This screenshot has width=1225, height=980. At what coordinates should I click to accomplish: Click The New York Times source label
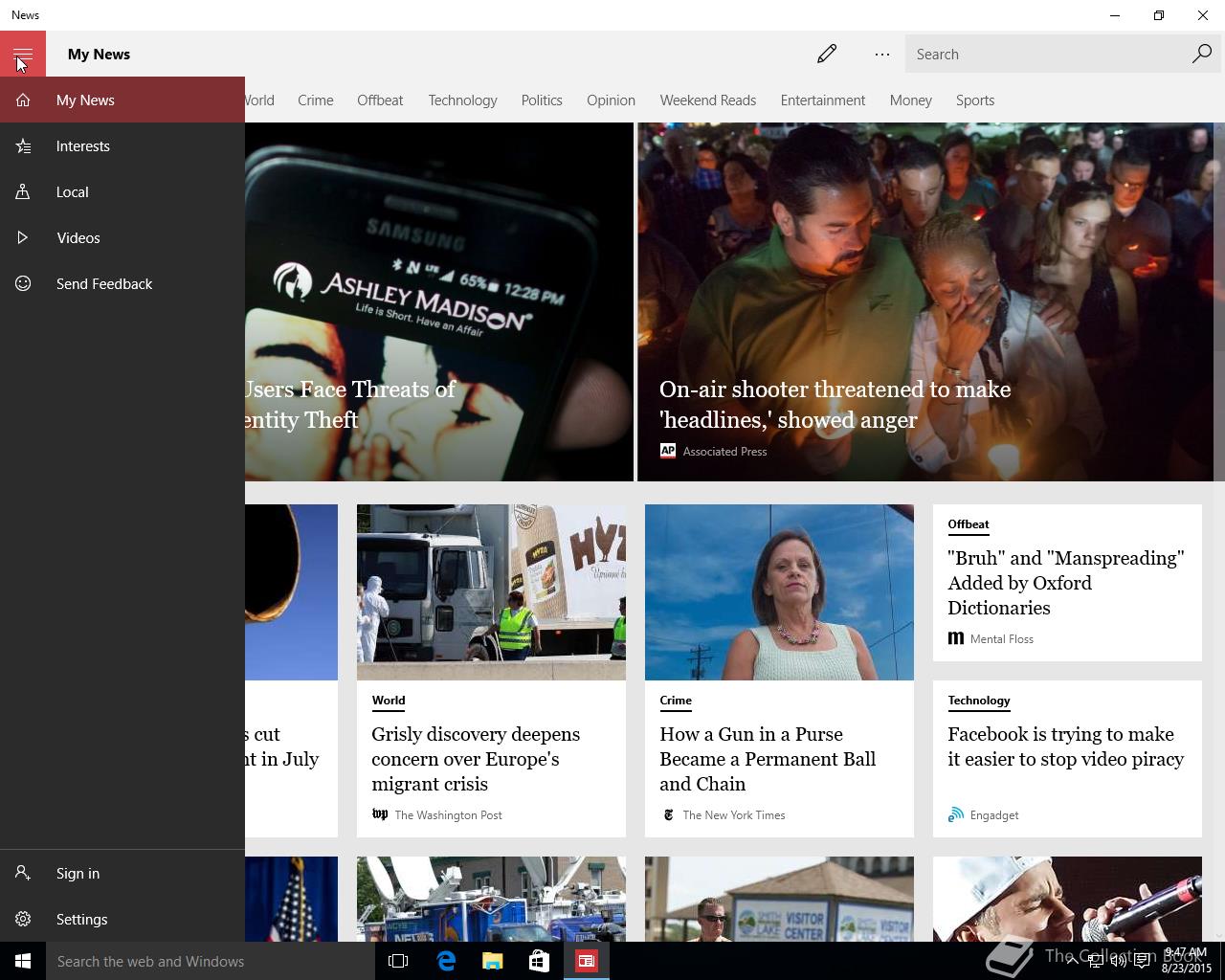[x=733, y=815]
